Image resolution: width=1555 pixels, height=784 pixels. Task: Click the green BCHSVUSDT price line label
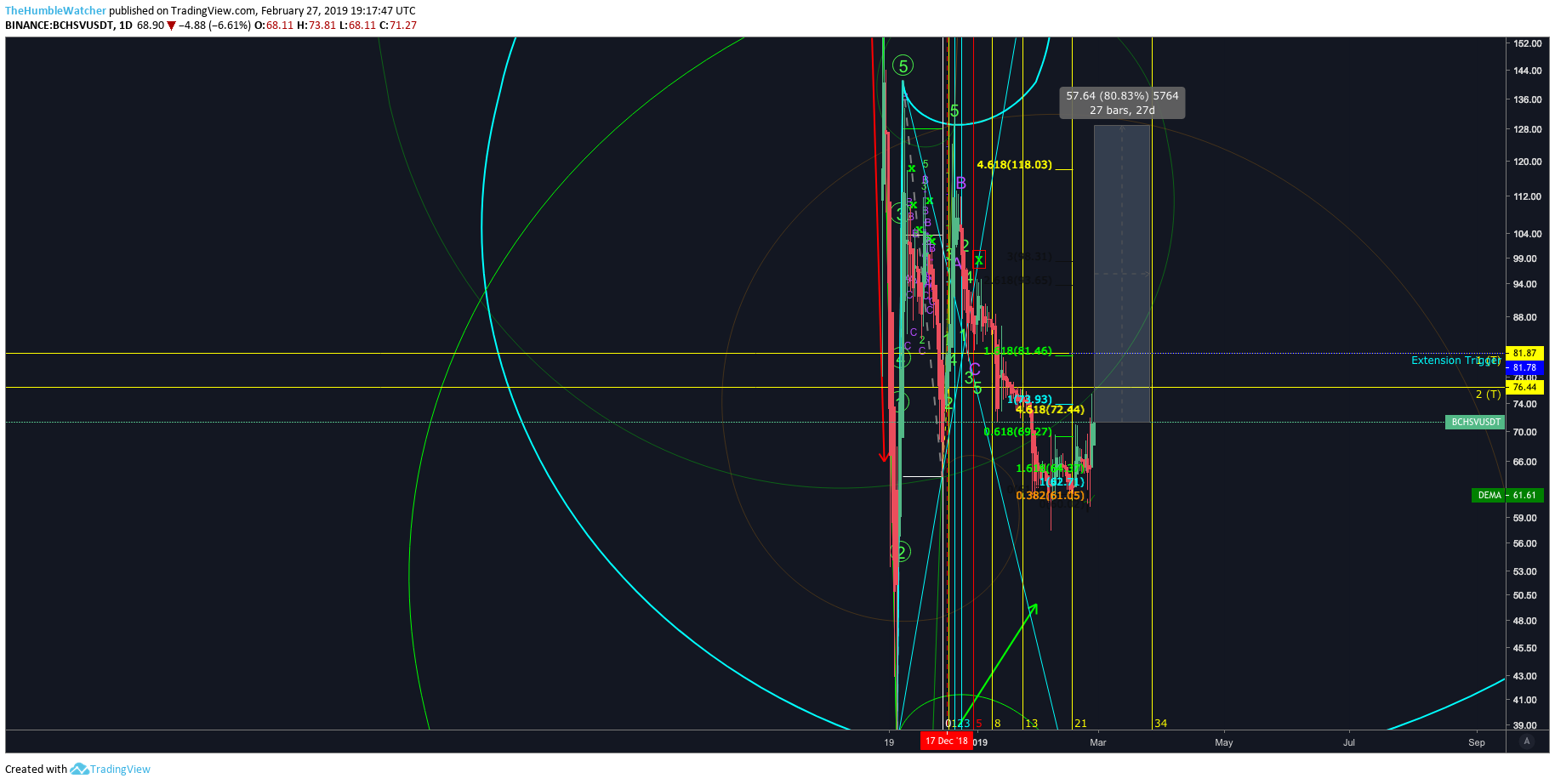coord(1475,422)
